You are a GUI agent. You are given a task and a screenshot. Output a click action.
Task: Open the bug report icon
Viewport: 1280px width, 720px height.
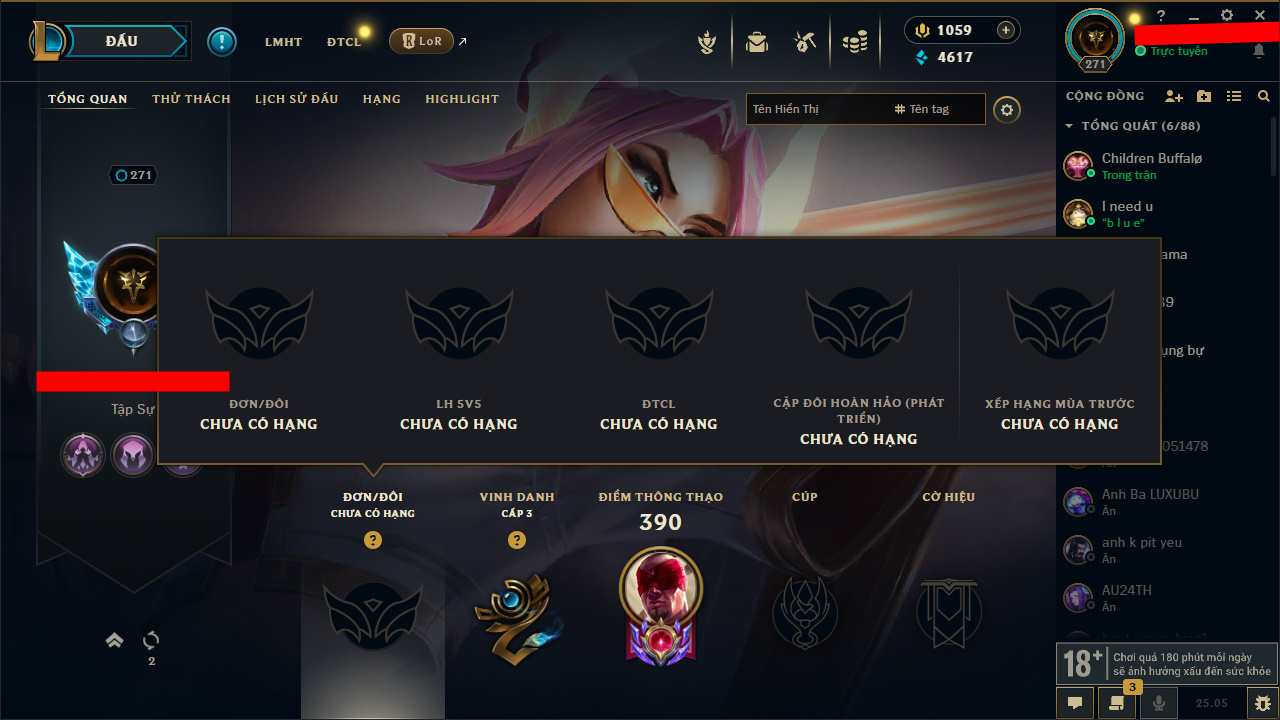[1262, 703]
